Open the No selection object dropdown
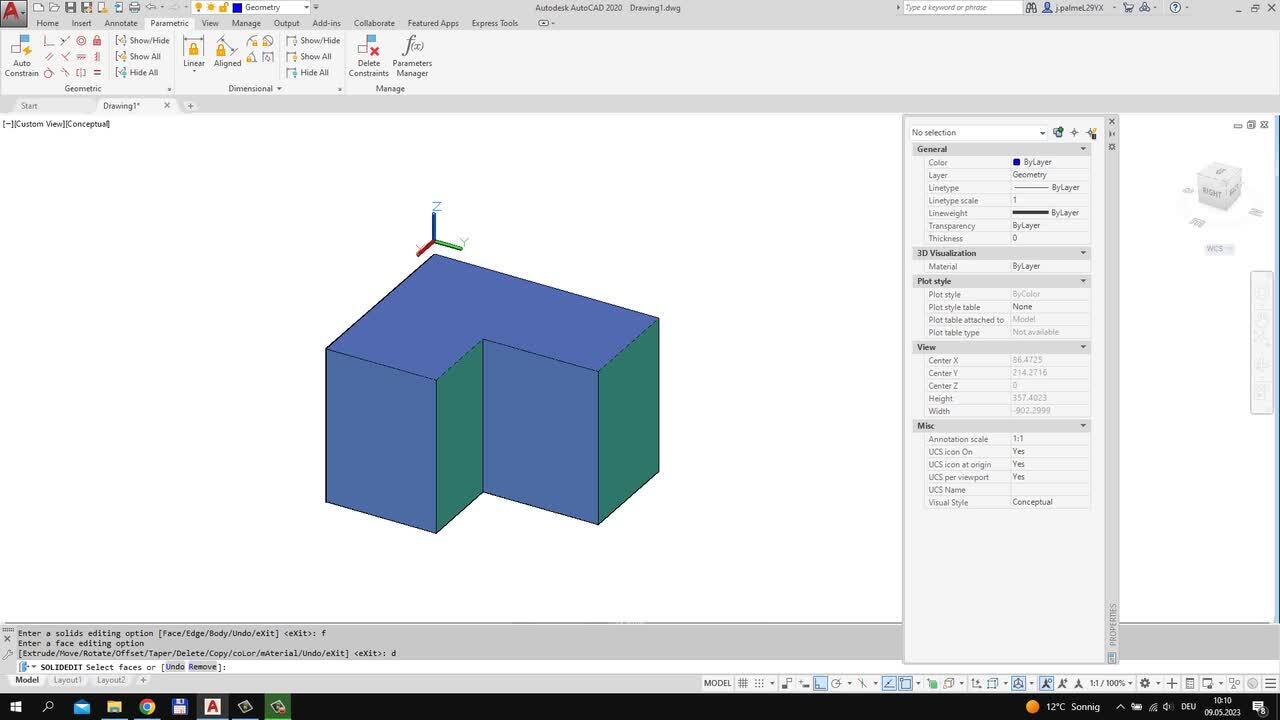The width and height of the screenshot is (1280, 720). [x=977, y=132]
